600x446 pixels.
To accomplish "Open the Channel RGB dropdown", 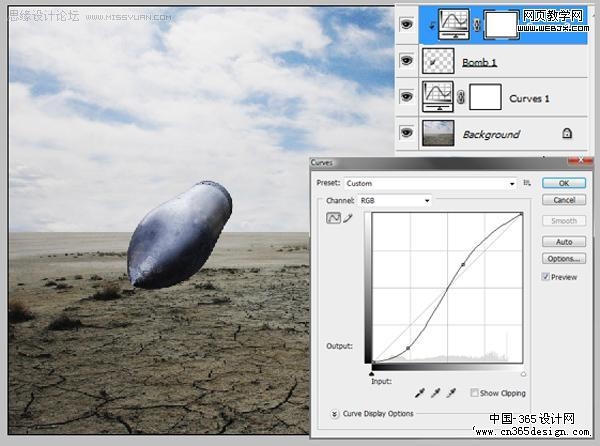I will pos(394,200).
